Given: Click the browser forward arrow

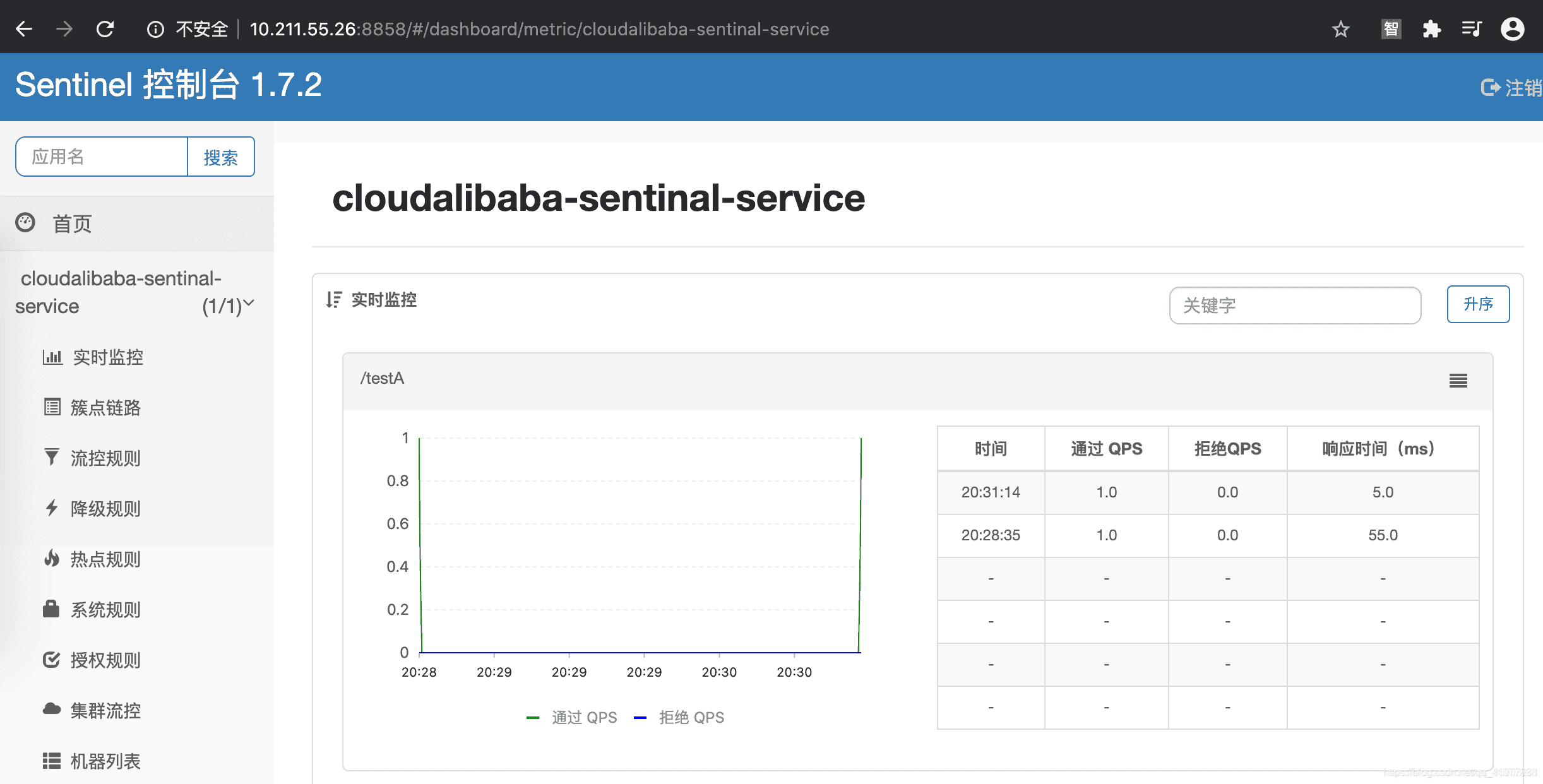Looking at the screenshot, I should [x=64, y=29].
